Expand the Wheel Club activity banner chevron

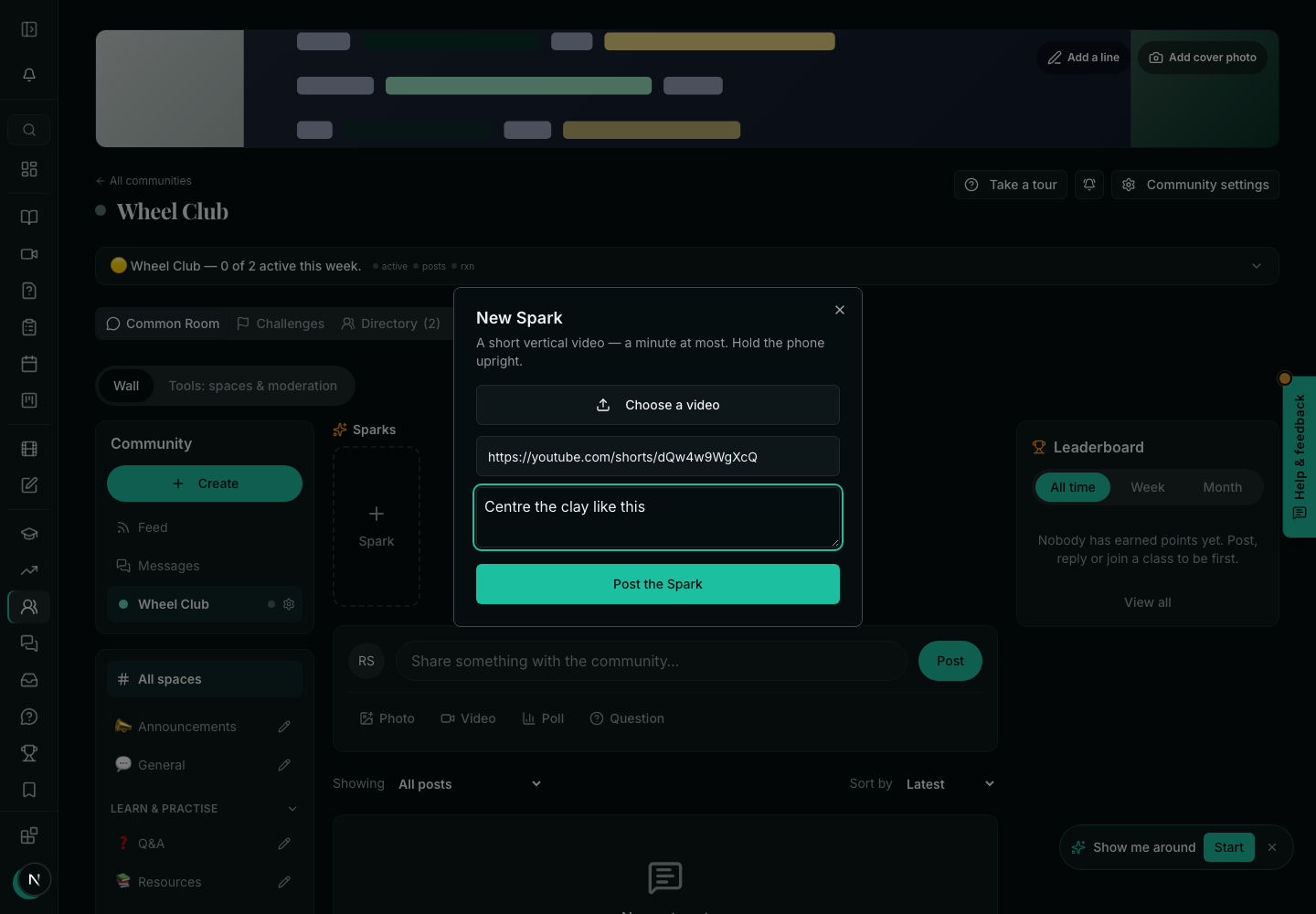click(x=1257, y=266)
